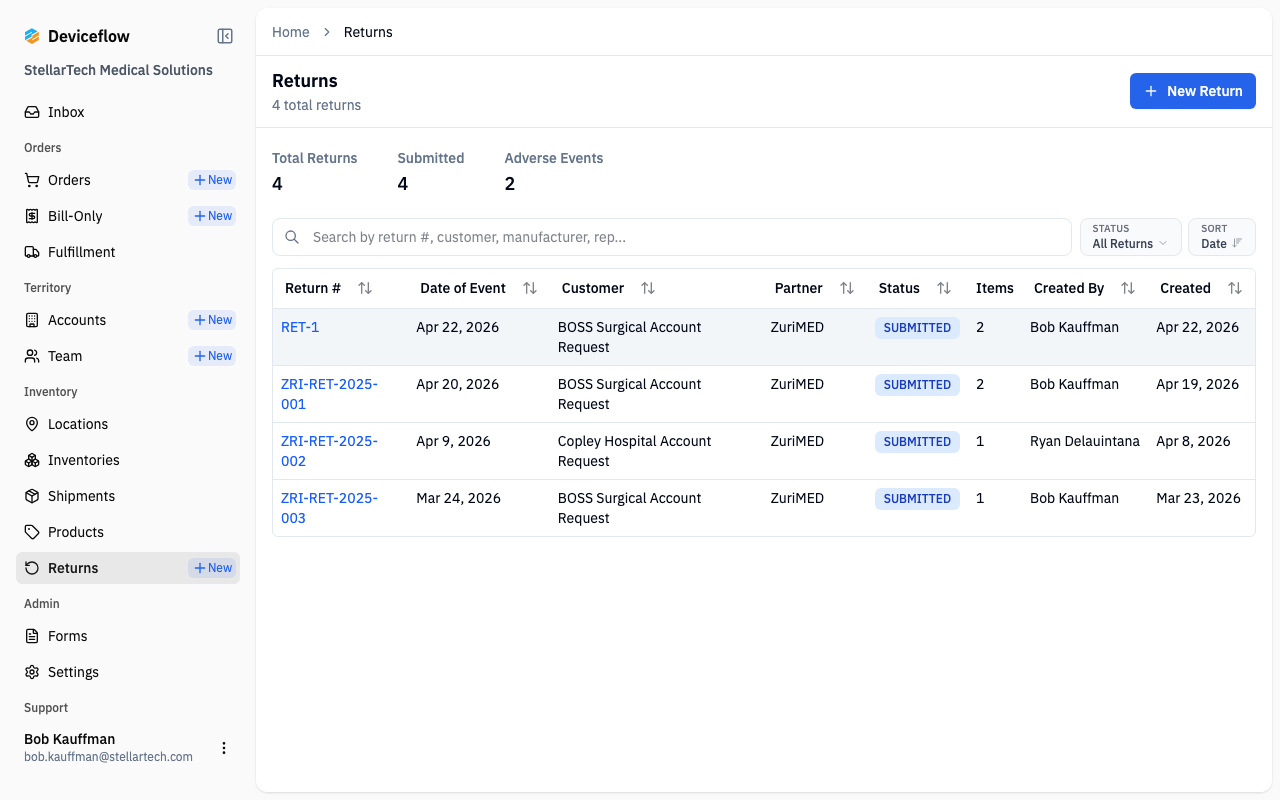The width and height of the screenshot is (1280, 800).
Task: Open the Inbox tray icon
Action: point(32,112)
